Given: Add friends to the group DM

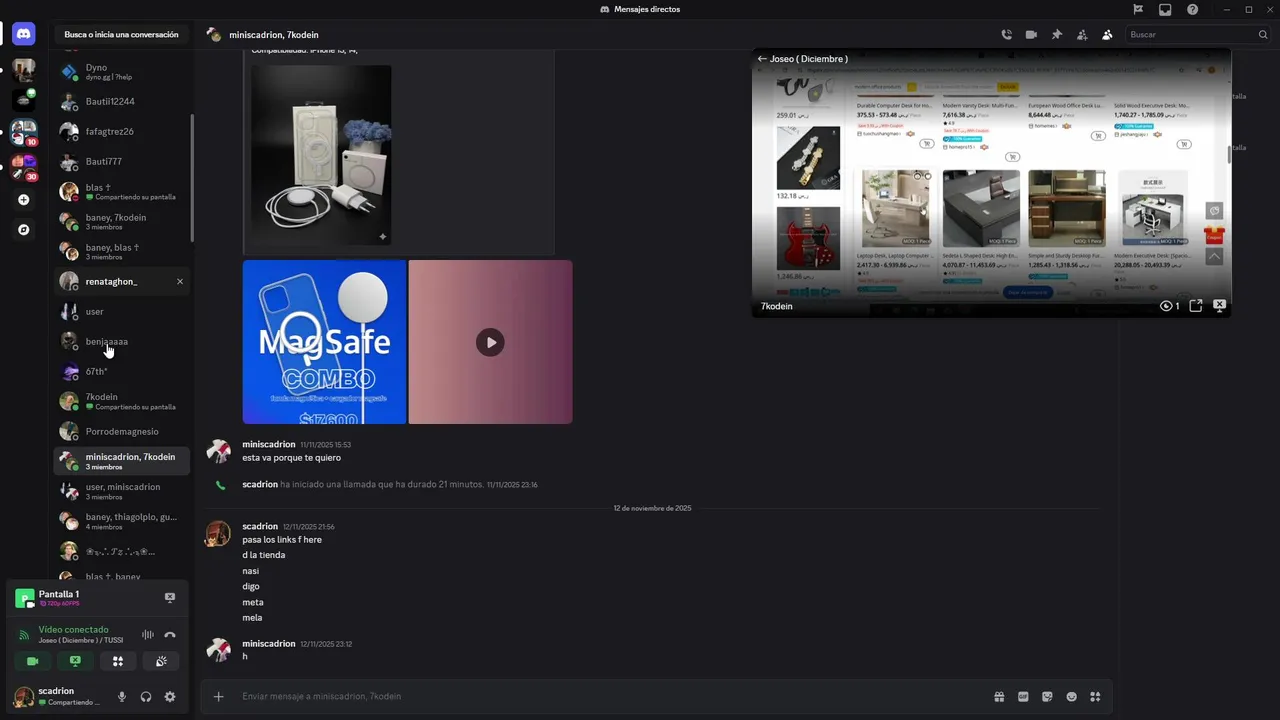Looking at the screenshot, I should [x=1082, y=35].
